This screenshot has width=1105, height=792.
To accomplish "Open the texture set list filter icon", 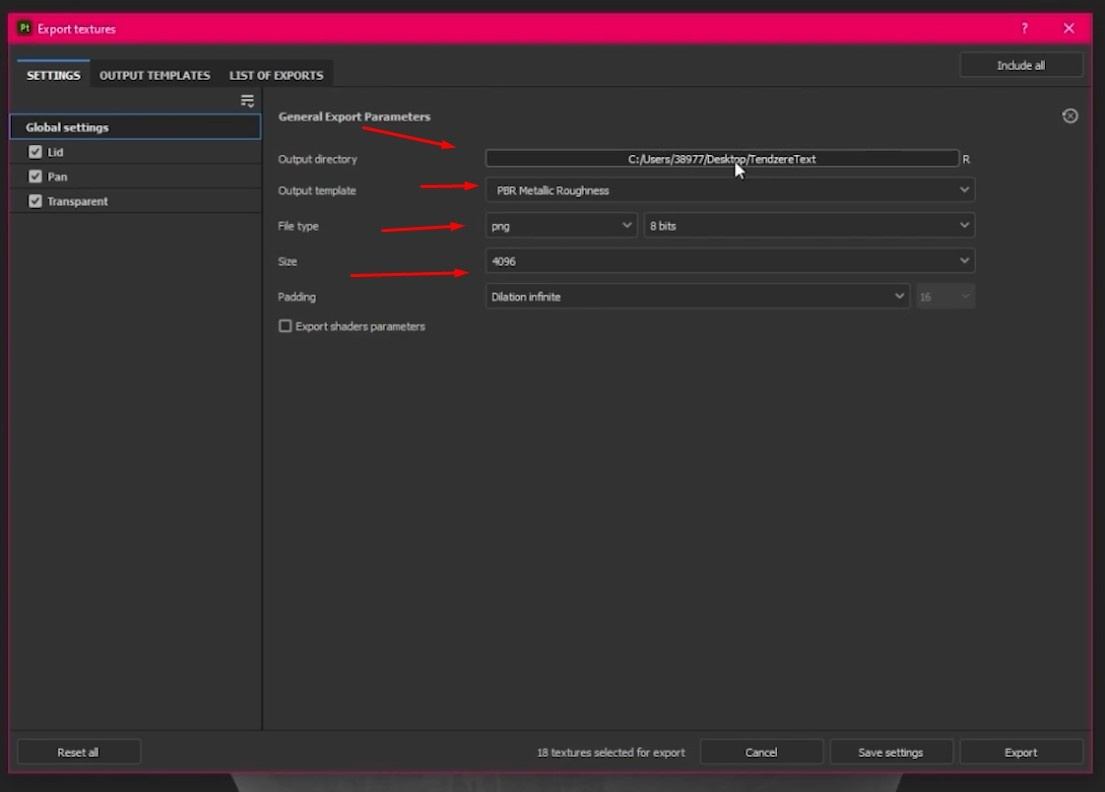I will tap(247, 101).
